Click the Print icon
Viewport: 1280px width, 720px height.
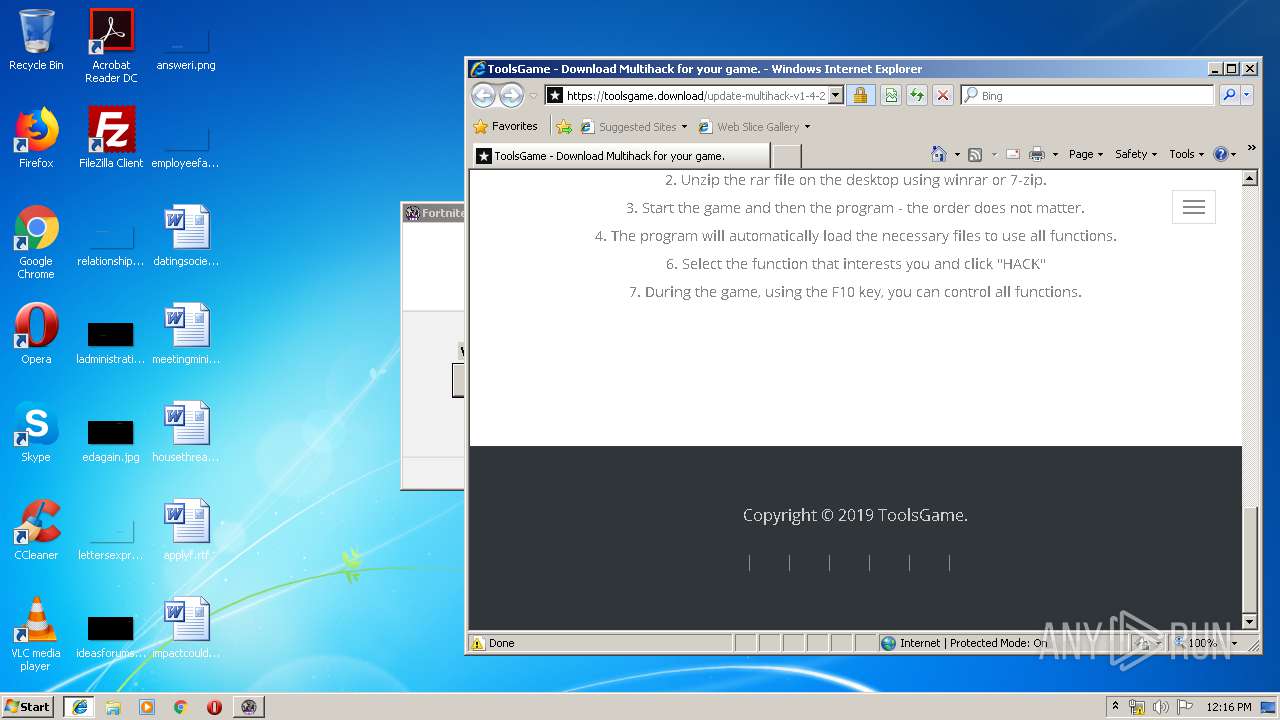tap(1037, 154)
